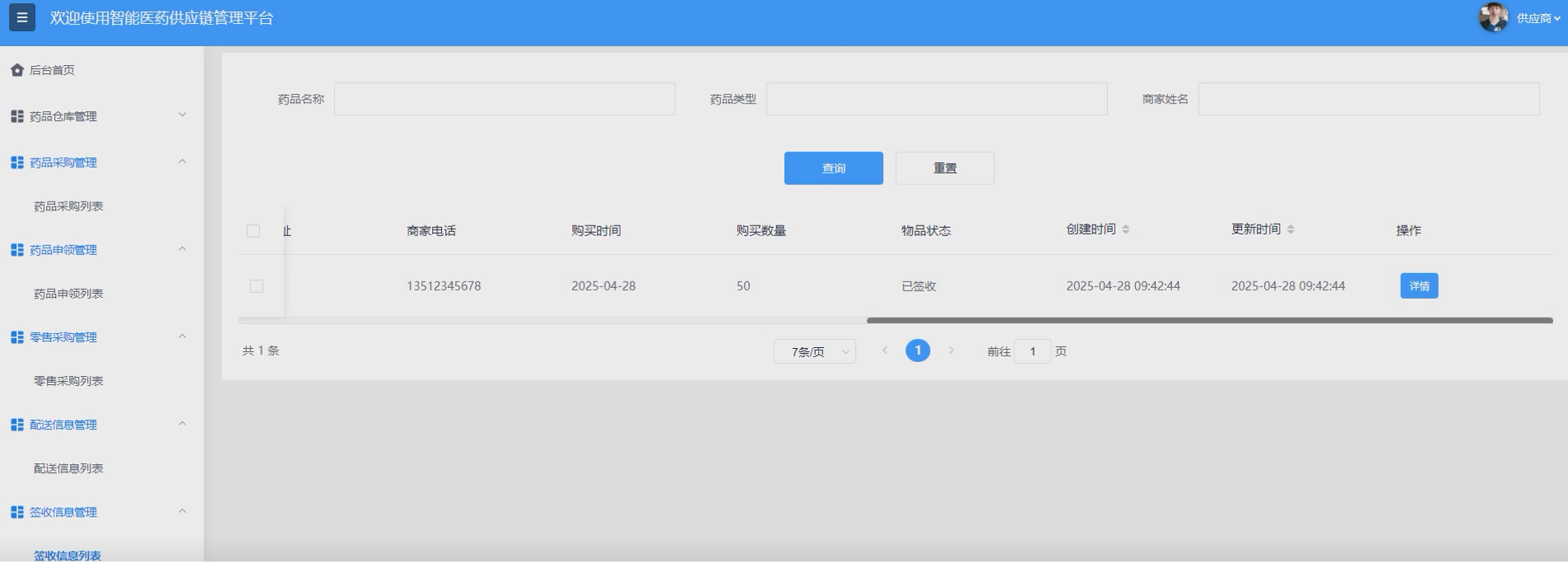Click the 购买数量 column header
The image size is (1568, 562).
[x=761, y=231]
